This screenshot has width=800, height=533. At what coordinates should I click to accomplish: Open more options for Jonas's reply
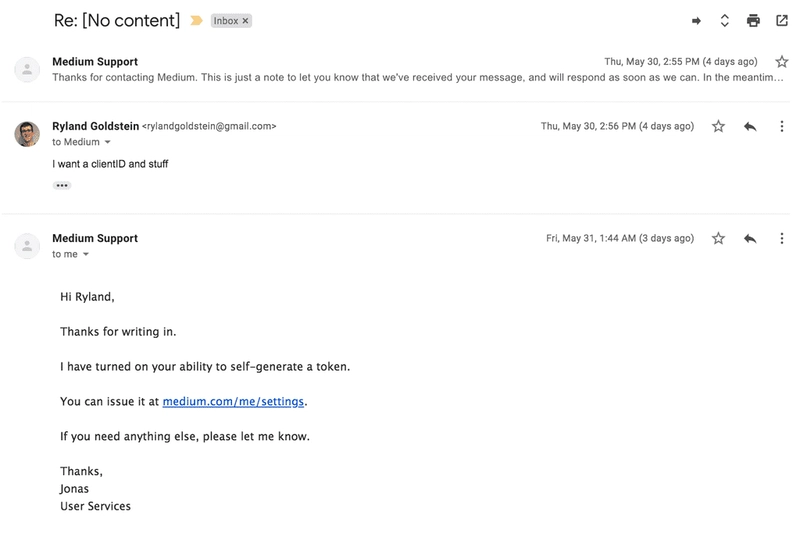782,239
